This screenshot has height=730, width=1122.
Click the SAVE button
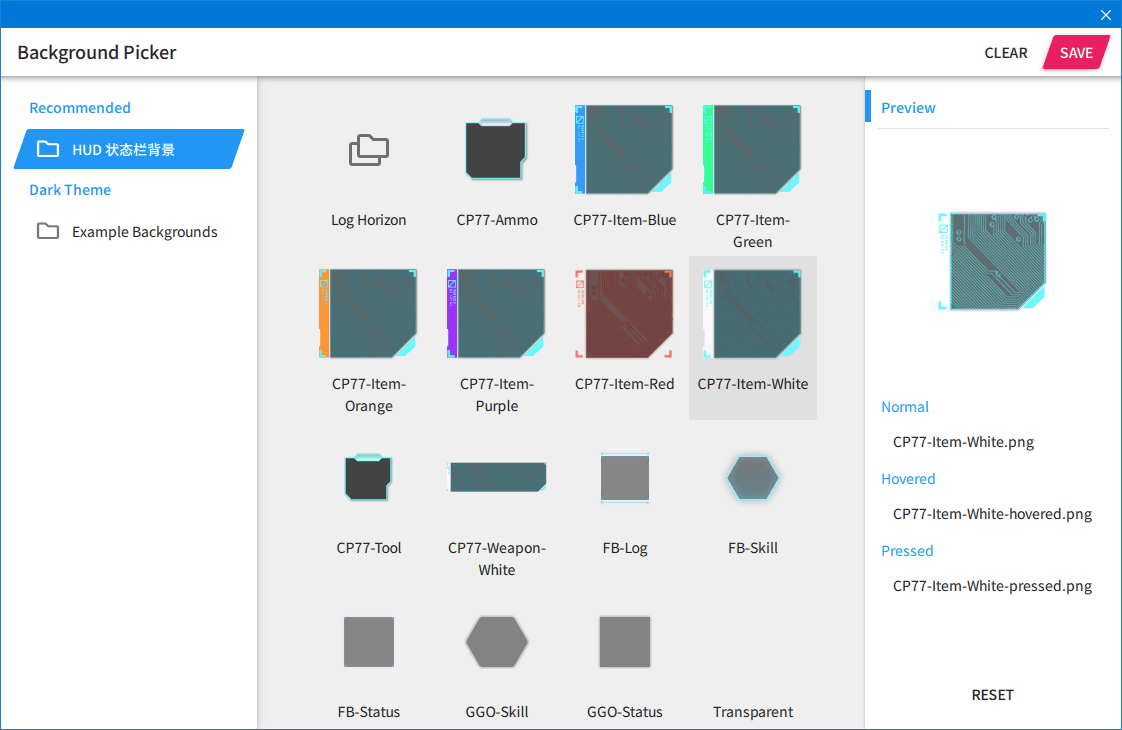(x=1075, y=53)
